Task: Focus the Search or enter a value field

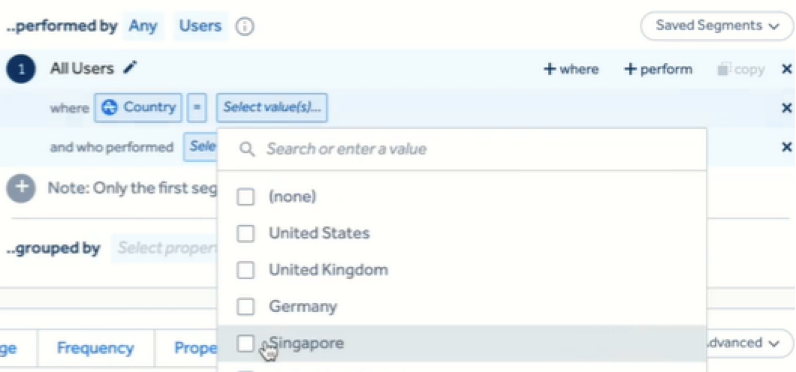Action: click(461, 149)
